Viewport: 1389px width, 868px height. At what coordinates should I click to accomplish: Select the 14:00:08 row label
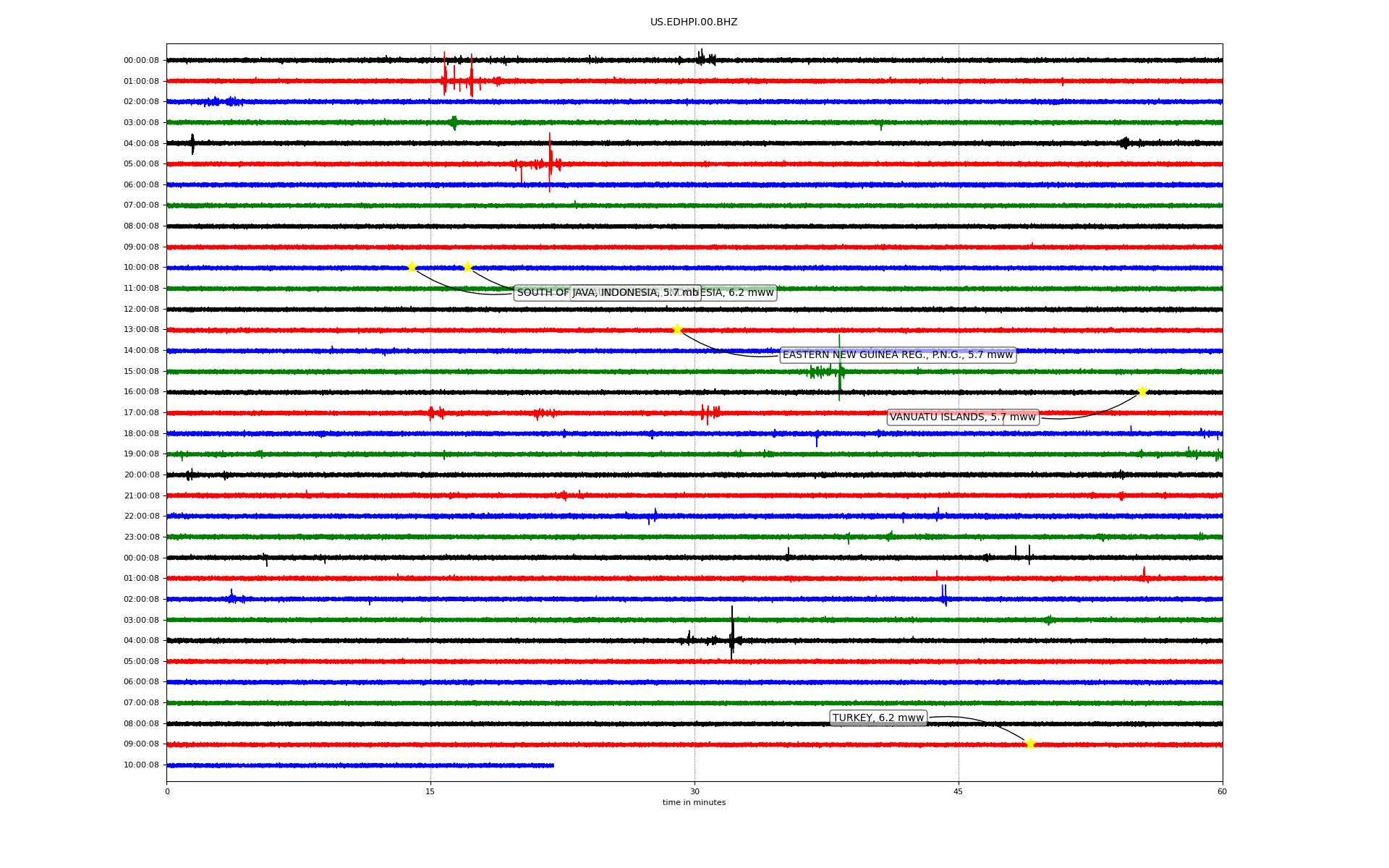(141, 350)
